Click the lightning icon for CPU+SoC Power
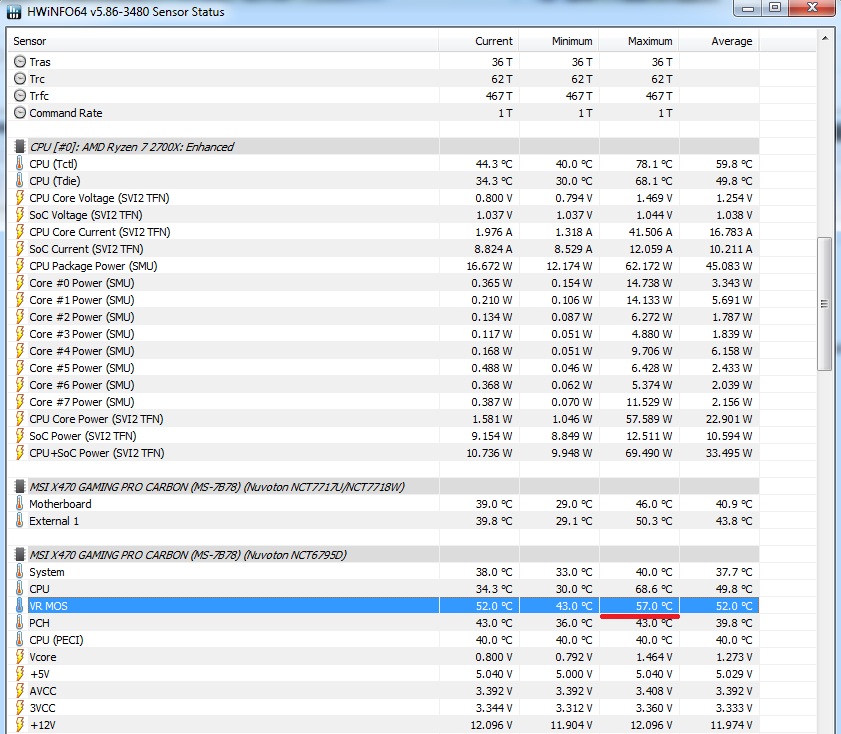Screen dimensions: 841x734 click(x=20, y=453)
